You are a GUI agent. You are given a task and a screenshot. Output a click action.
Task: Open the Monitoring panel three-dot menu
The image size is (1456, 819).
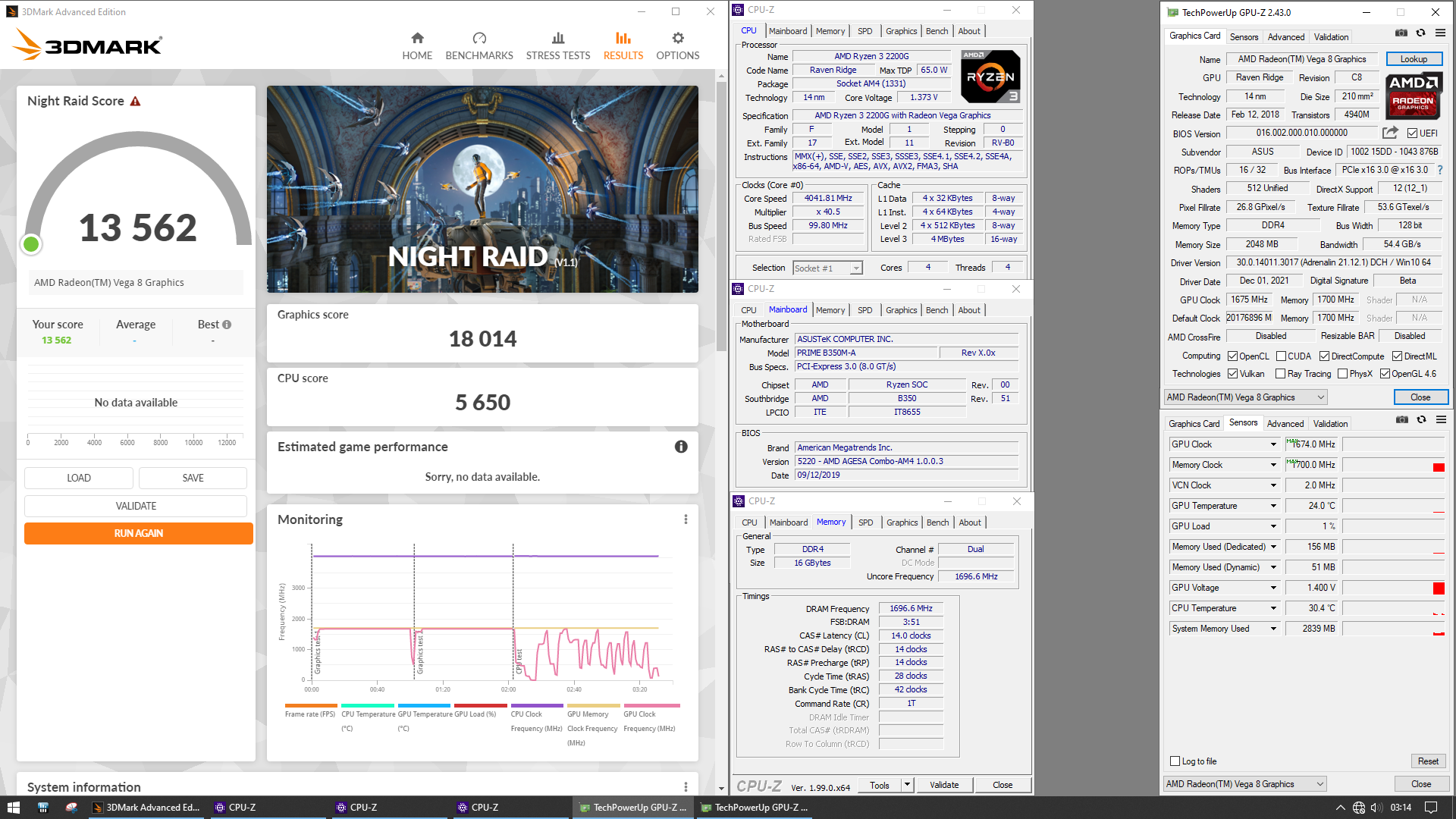tap(686, 519)
